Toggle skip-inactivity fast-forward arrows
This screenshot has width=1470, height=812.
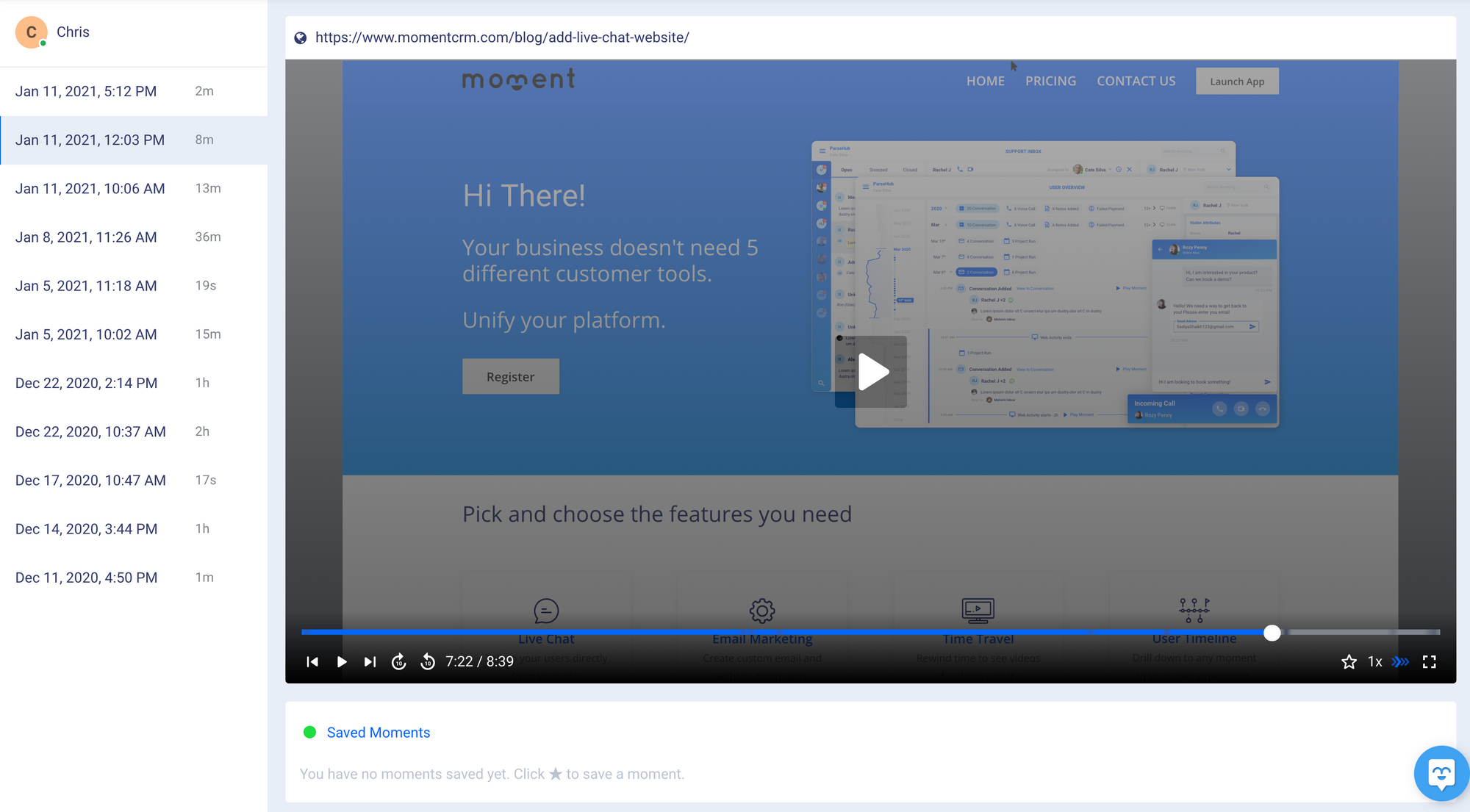[1401, 662]
